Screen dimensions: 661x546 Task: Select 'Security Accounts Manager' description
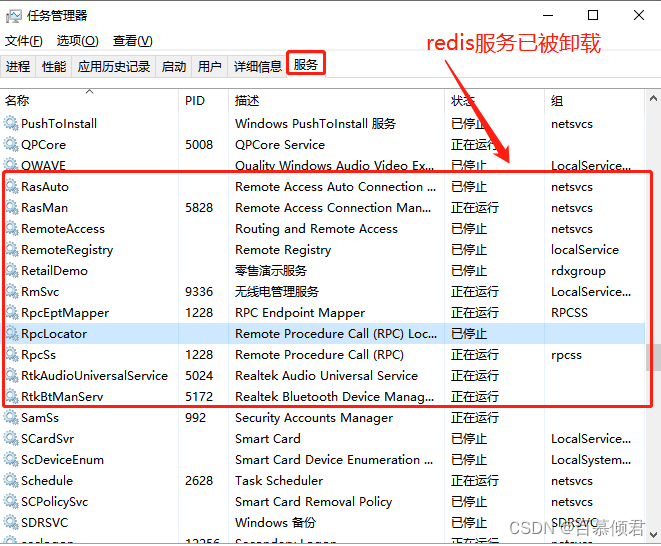click(314, 417)
